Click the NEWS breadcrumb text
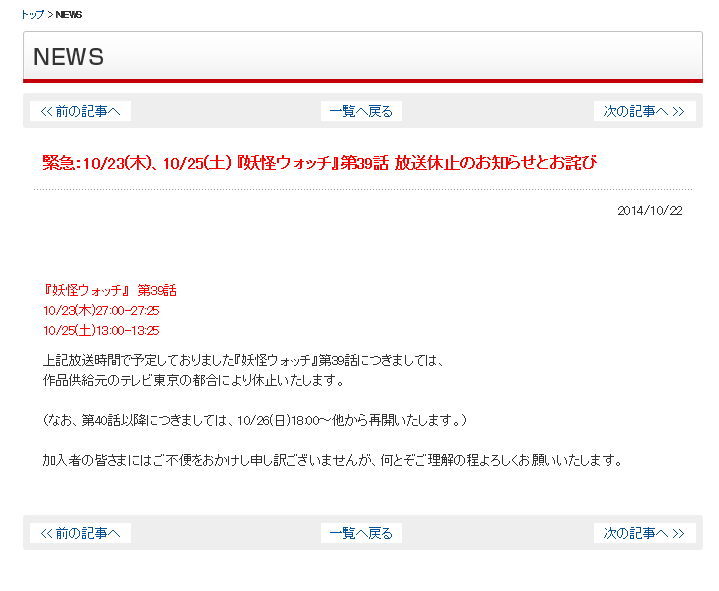The height and width of the screenshot is (591, 719). (x=69, y=15)
